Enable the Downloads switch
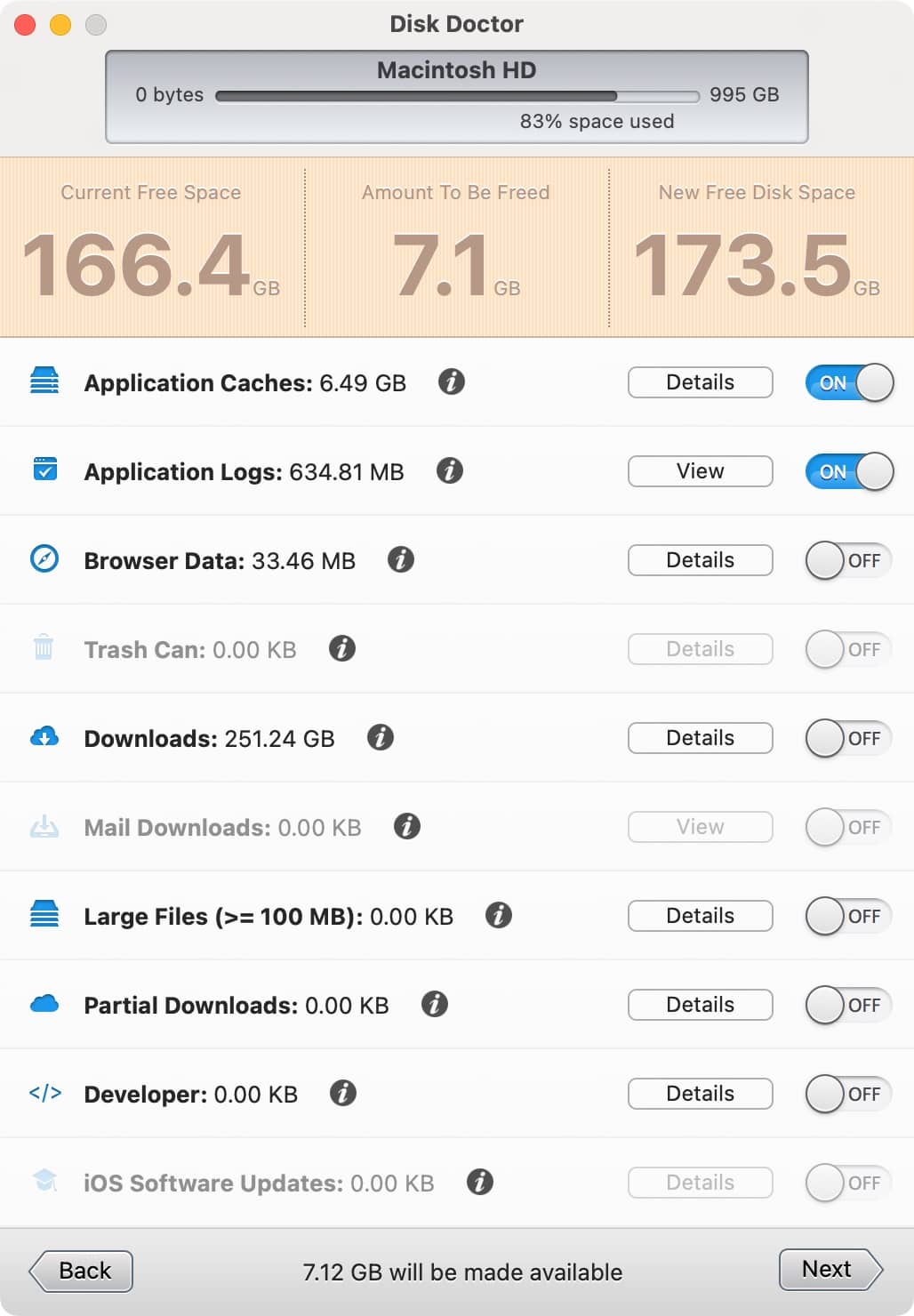The height and width of the screenshot is (1316, 914). [x=849, y=738]
